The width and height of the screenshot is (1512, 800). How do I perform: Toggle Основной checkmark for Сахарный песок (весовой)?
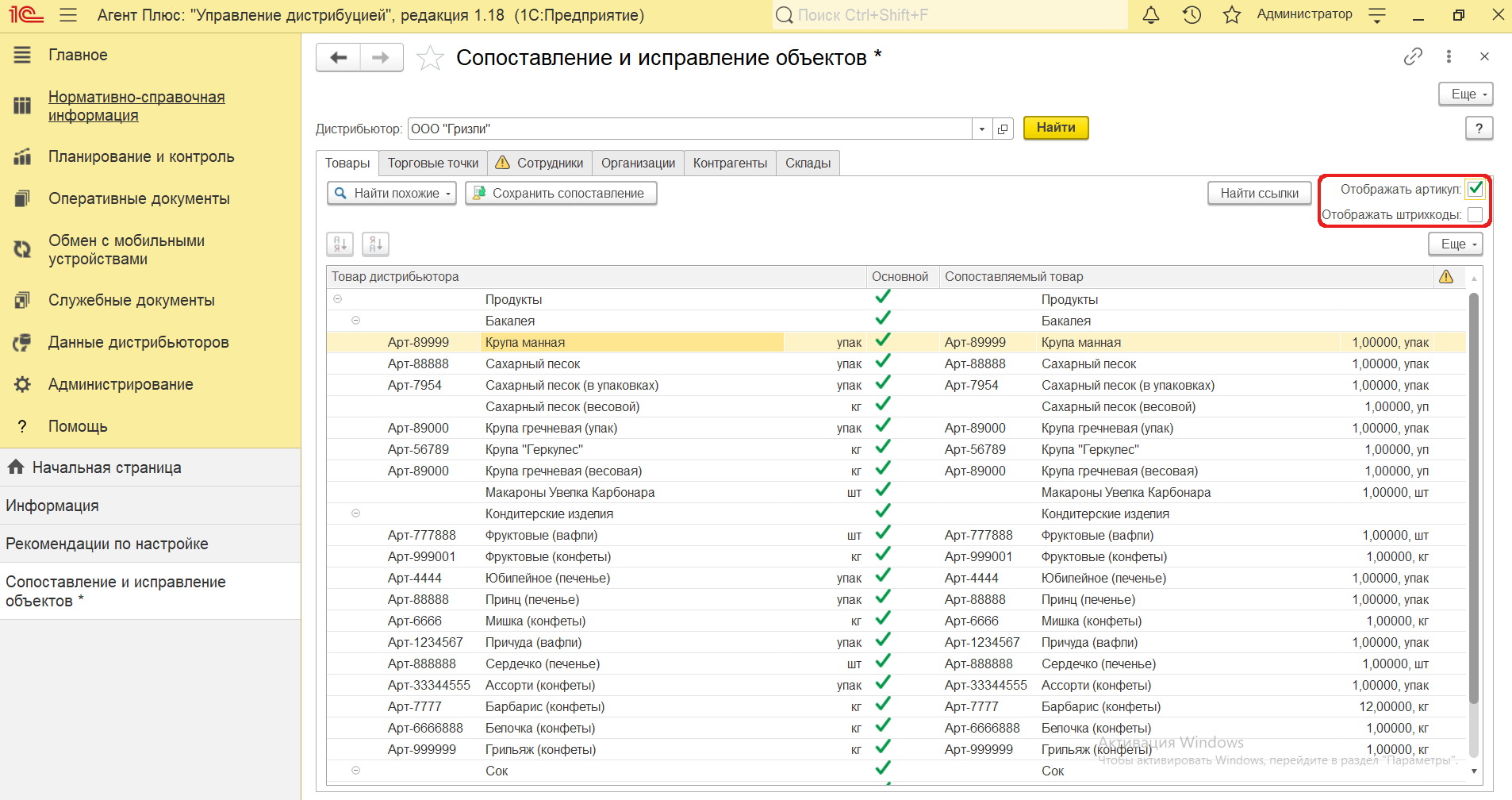click(x=882, y=405)
